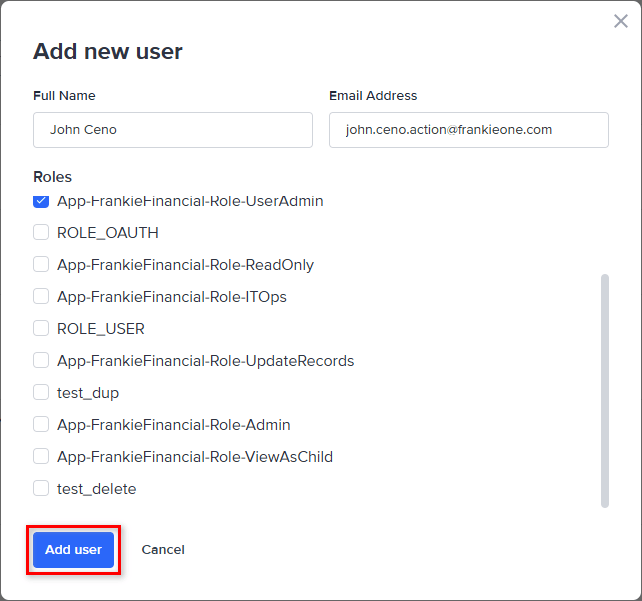Click the Email Address input field
This screenshot has width=642, height=601.
point(468,130)
